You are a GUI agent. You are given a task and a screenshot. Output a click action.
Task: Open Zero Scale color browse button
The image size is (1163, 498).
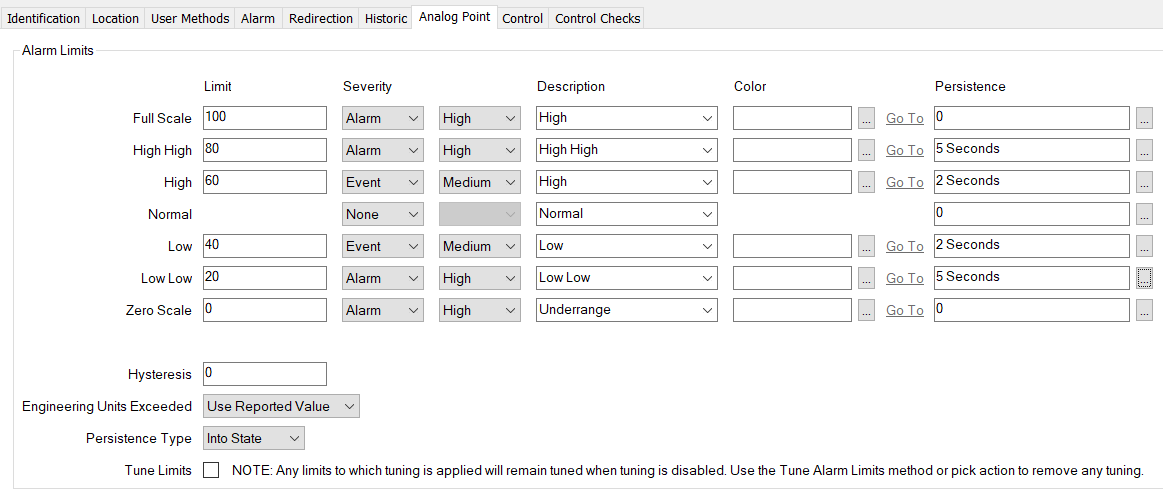click(865, 311)
